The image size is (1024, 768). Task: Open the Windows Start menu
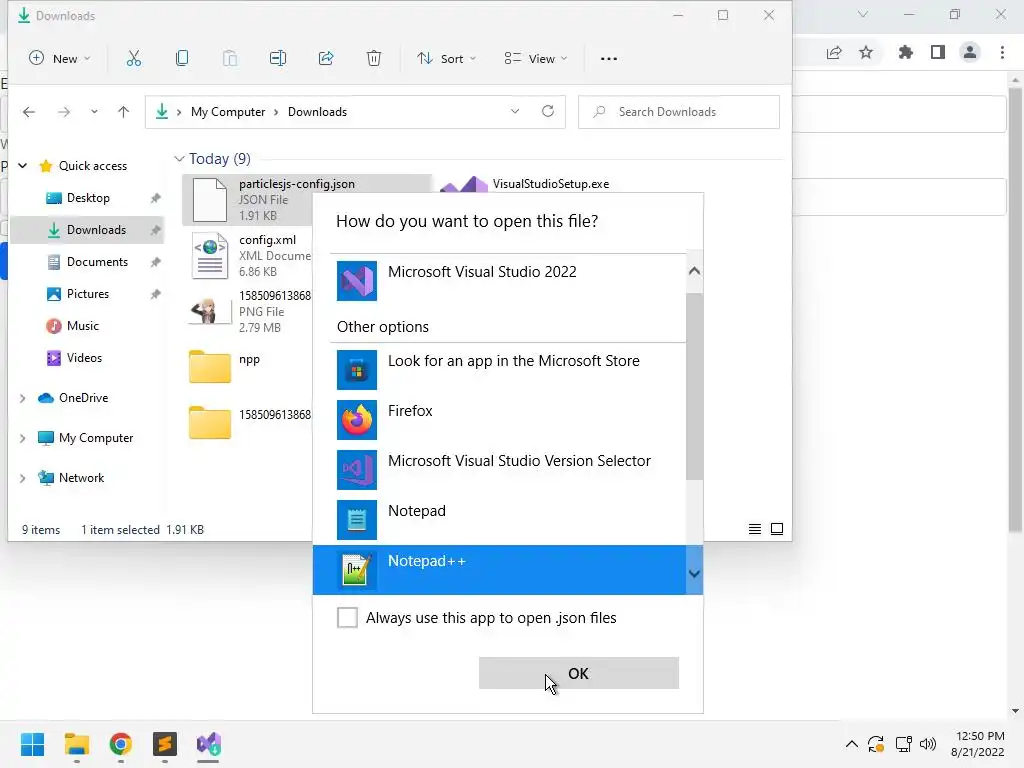[32, 744]
